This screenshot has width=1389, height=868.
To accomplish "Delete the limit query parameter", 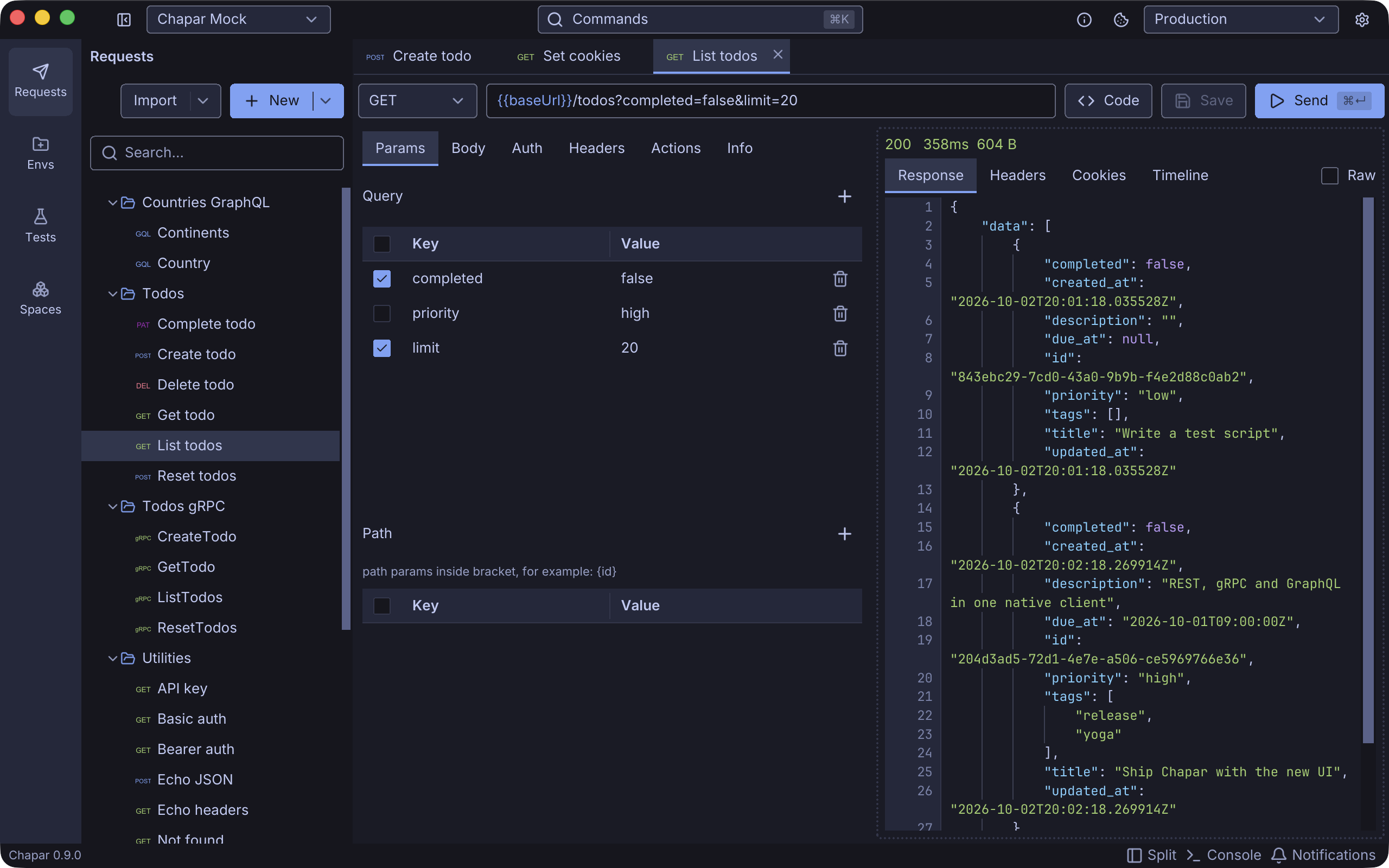I will pyautogui.click(x=840, y=348).
